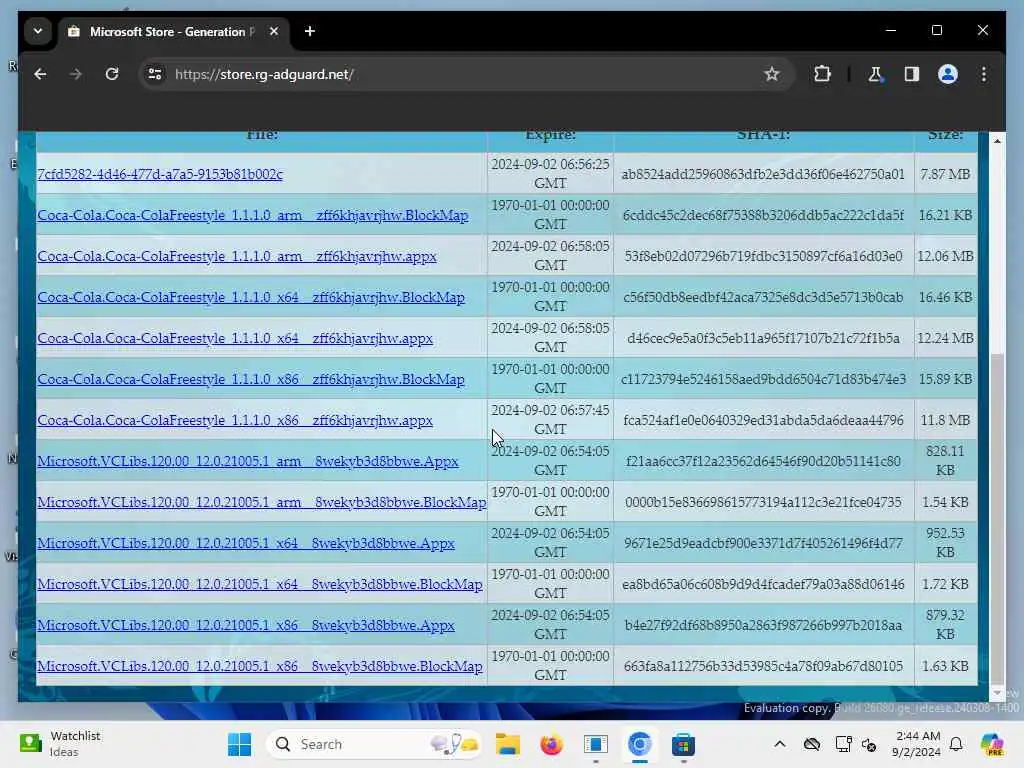Screen dimensions: 1024x768
Task: Close the Microsoft Store tab
Action: point(274,31)
